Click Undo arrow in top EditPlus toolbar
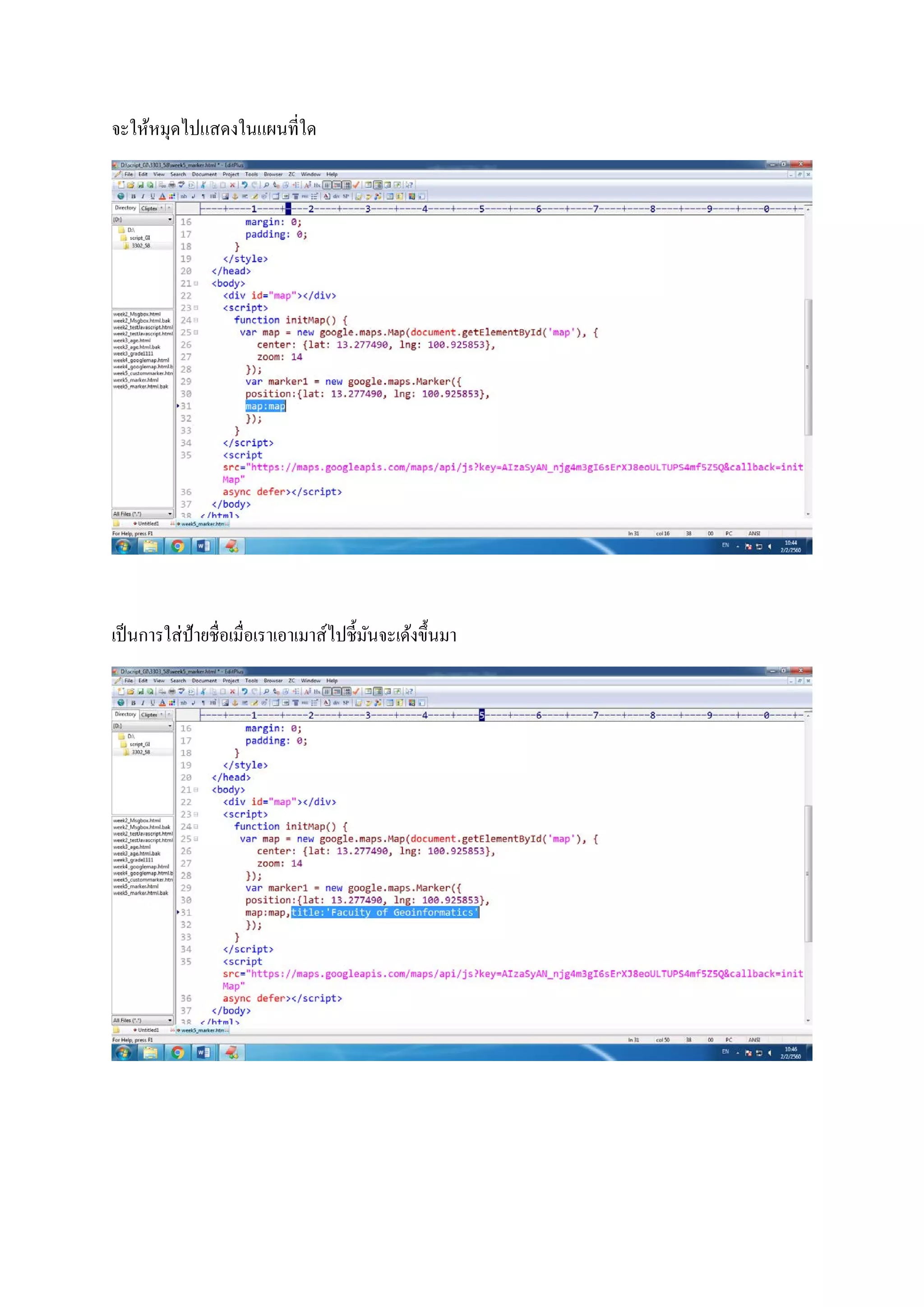Screen dimensions: 924x1307 coord(245,185)
